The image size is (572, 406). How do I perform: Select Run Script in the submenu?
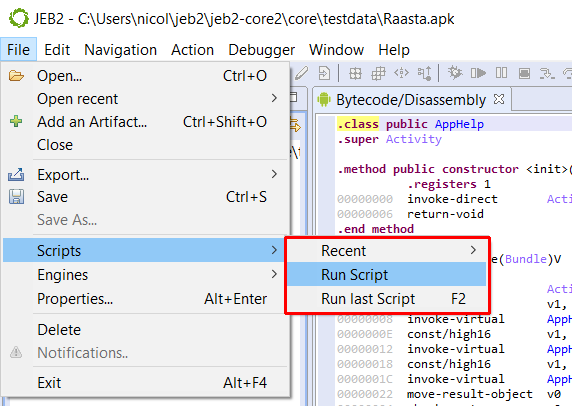click(x=387, y=274)
